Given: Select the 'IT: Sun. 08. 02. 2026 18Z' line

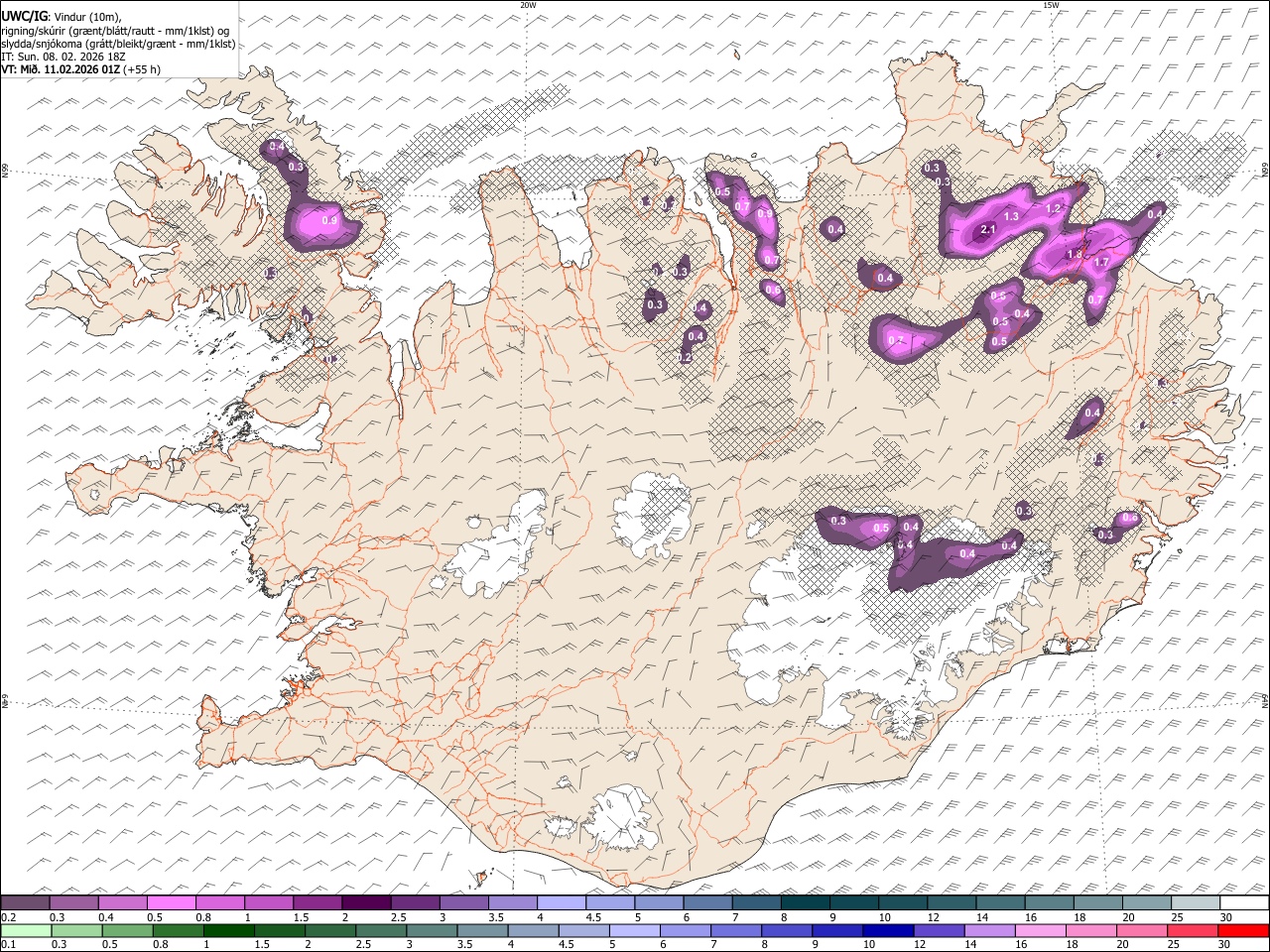Looking at the screenshot, I should (x=63, y=57).
